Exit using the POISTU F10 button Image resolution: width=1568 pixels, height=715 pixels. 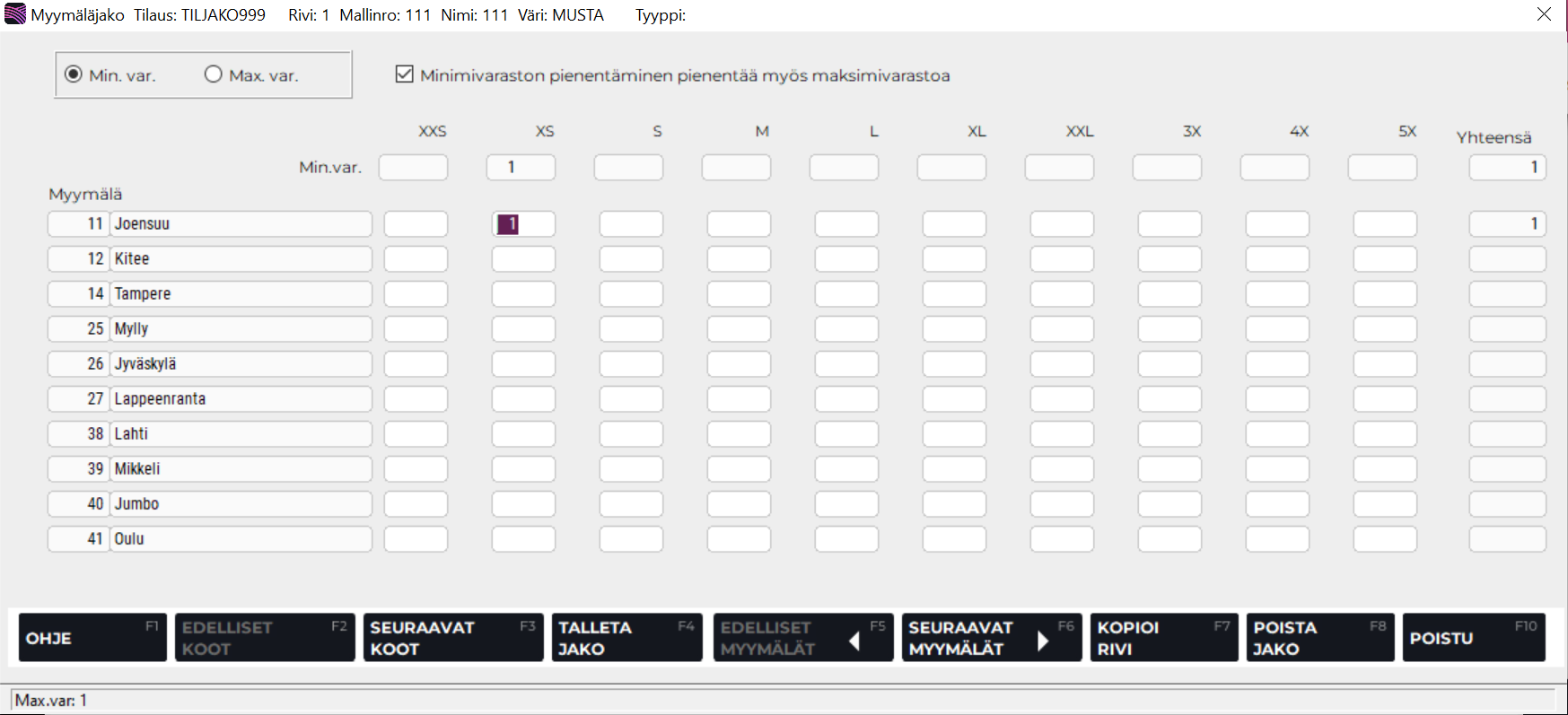click(x=1473, y=638)
